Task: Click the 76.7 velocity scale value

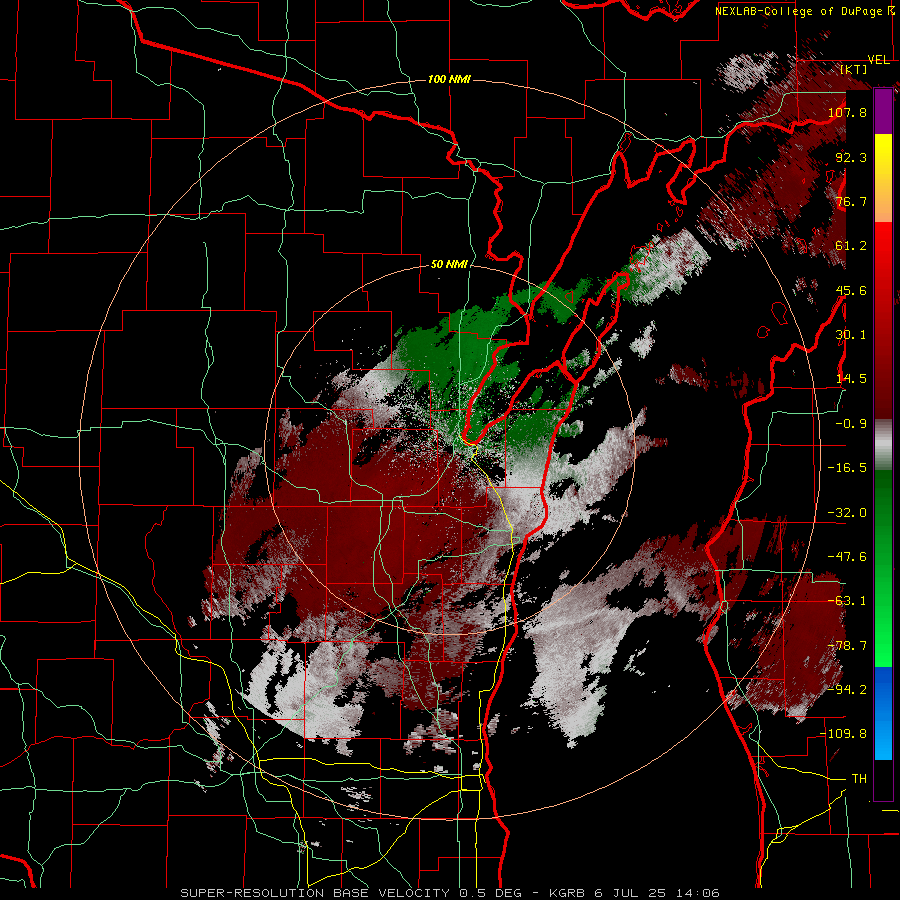Action: tap(851, 201)
